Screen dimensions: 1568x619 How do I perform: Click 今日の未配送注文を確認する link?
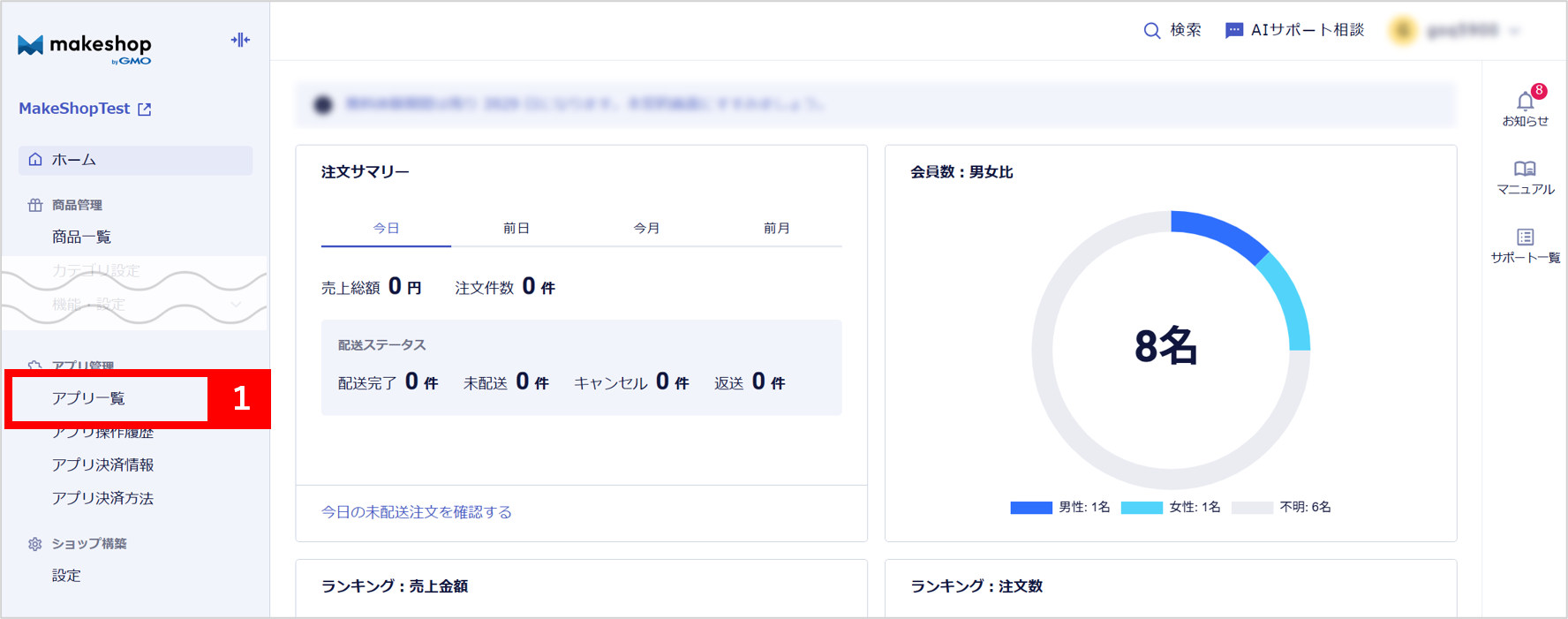pos(416,512)
